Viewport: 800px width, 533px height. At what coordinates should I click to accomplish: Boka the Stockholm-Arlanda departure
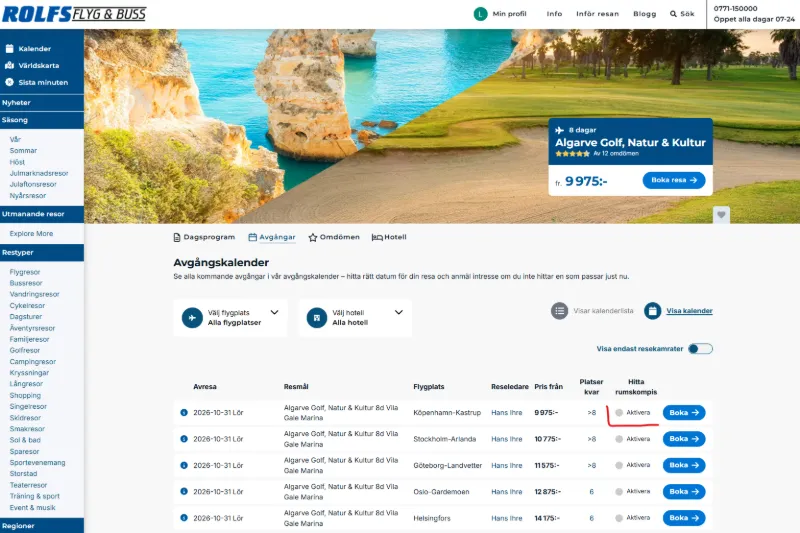684,439
